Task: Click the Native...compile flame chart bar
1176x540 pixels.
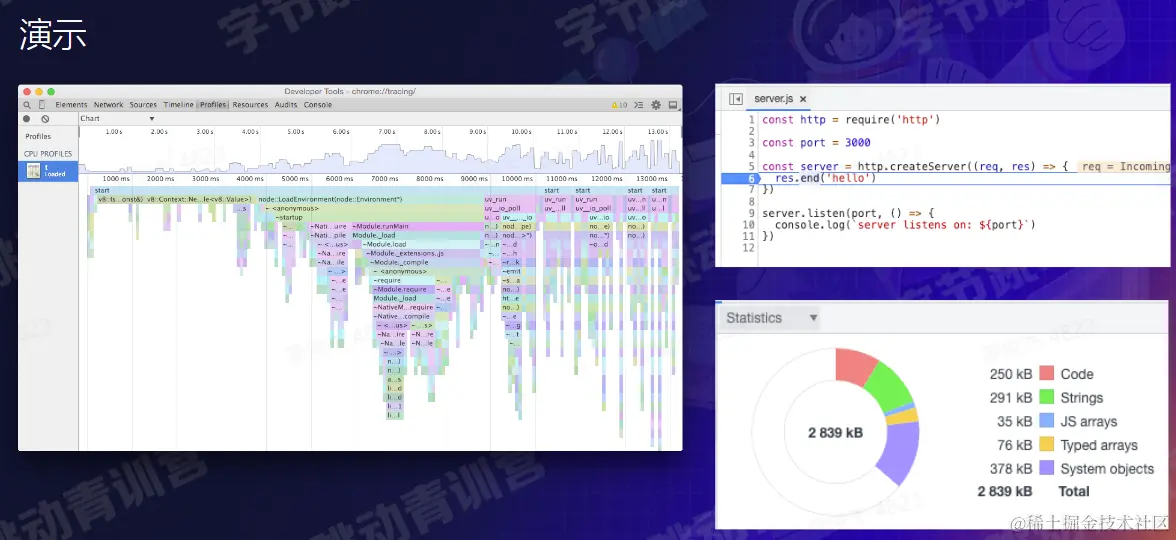Action: coord(404,316)
